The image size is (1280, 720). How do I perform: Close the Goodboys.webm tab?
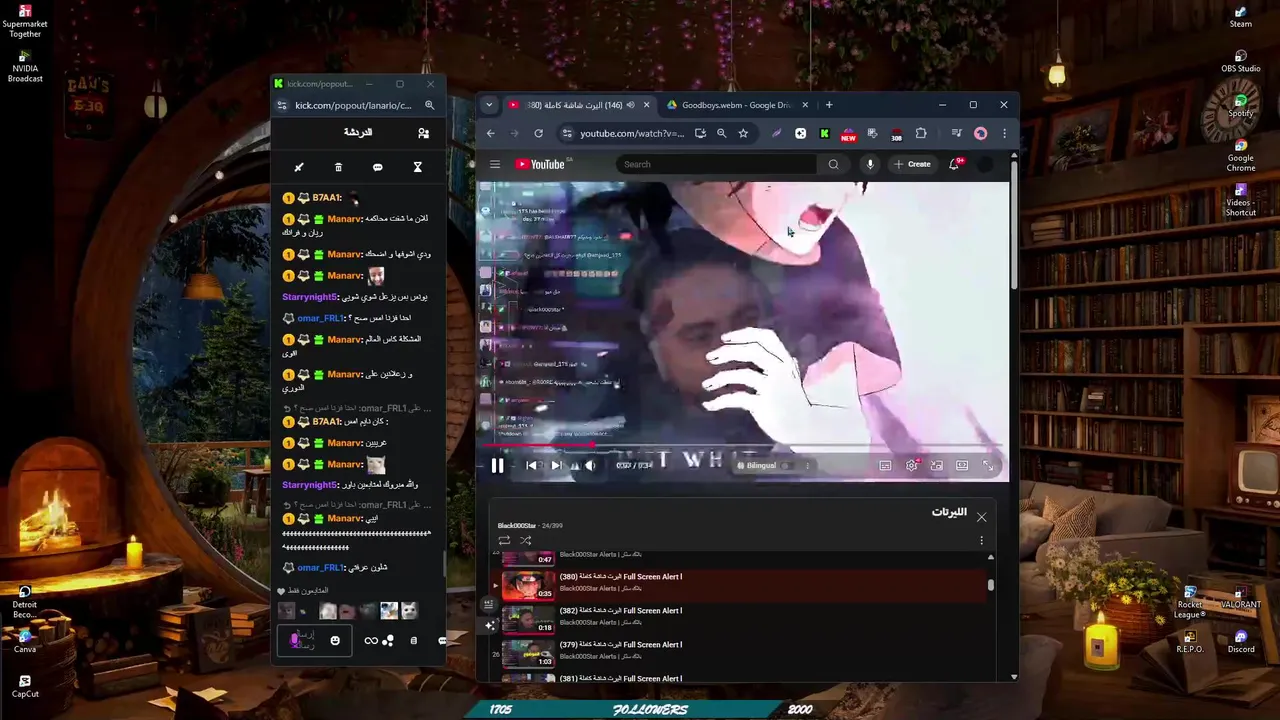pos(805,105)
